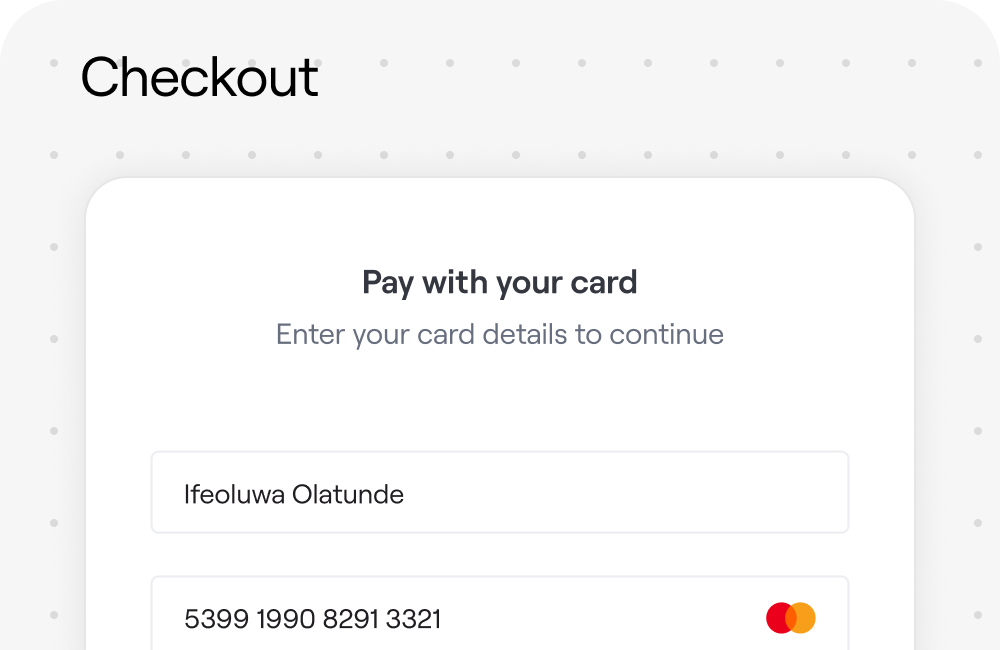Click the Checkout page heading
This screenshot has height=650, width=1000.
pos(200,77)
